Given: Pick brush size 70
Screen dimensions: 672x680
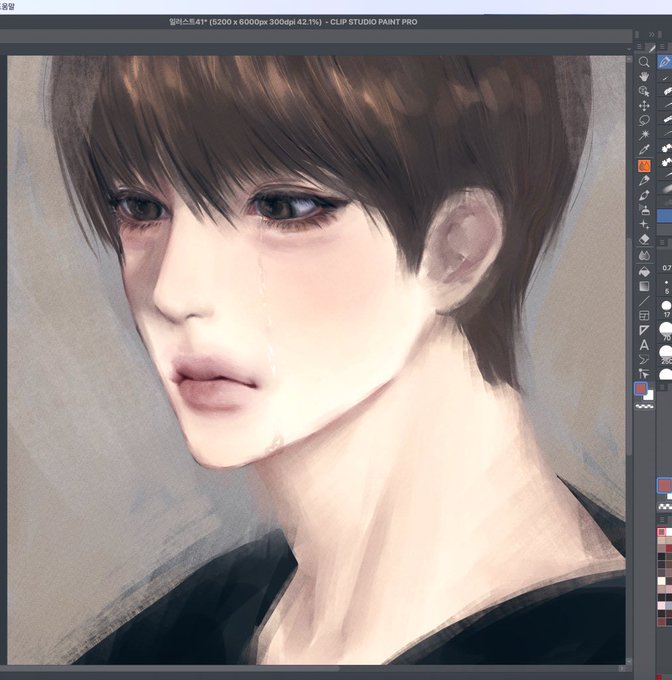Looking at the screenshot, I should 666,332.
